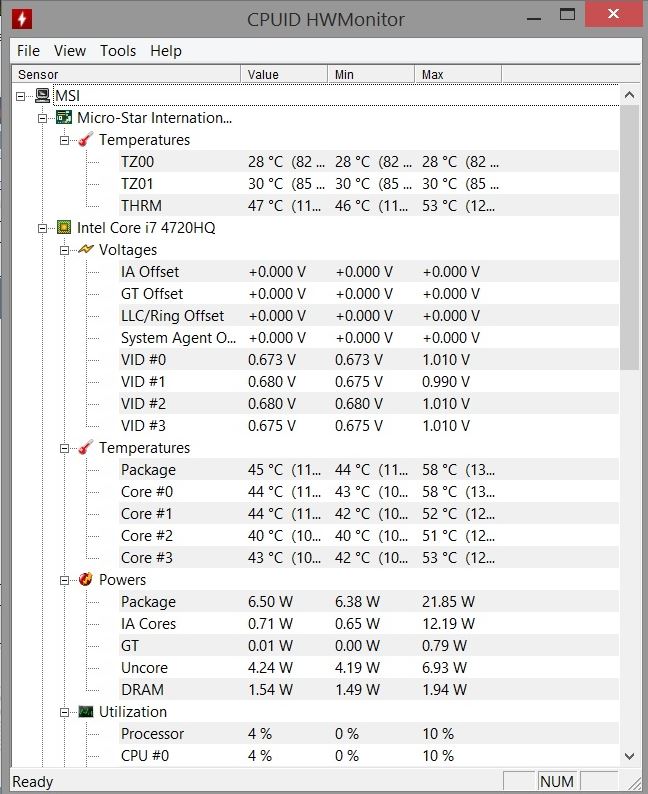This screenshot has width=648, height=794.
Task: Select the THRM temperature row
Action: click(x=368, y=206)
